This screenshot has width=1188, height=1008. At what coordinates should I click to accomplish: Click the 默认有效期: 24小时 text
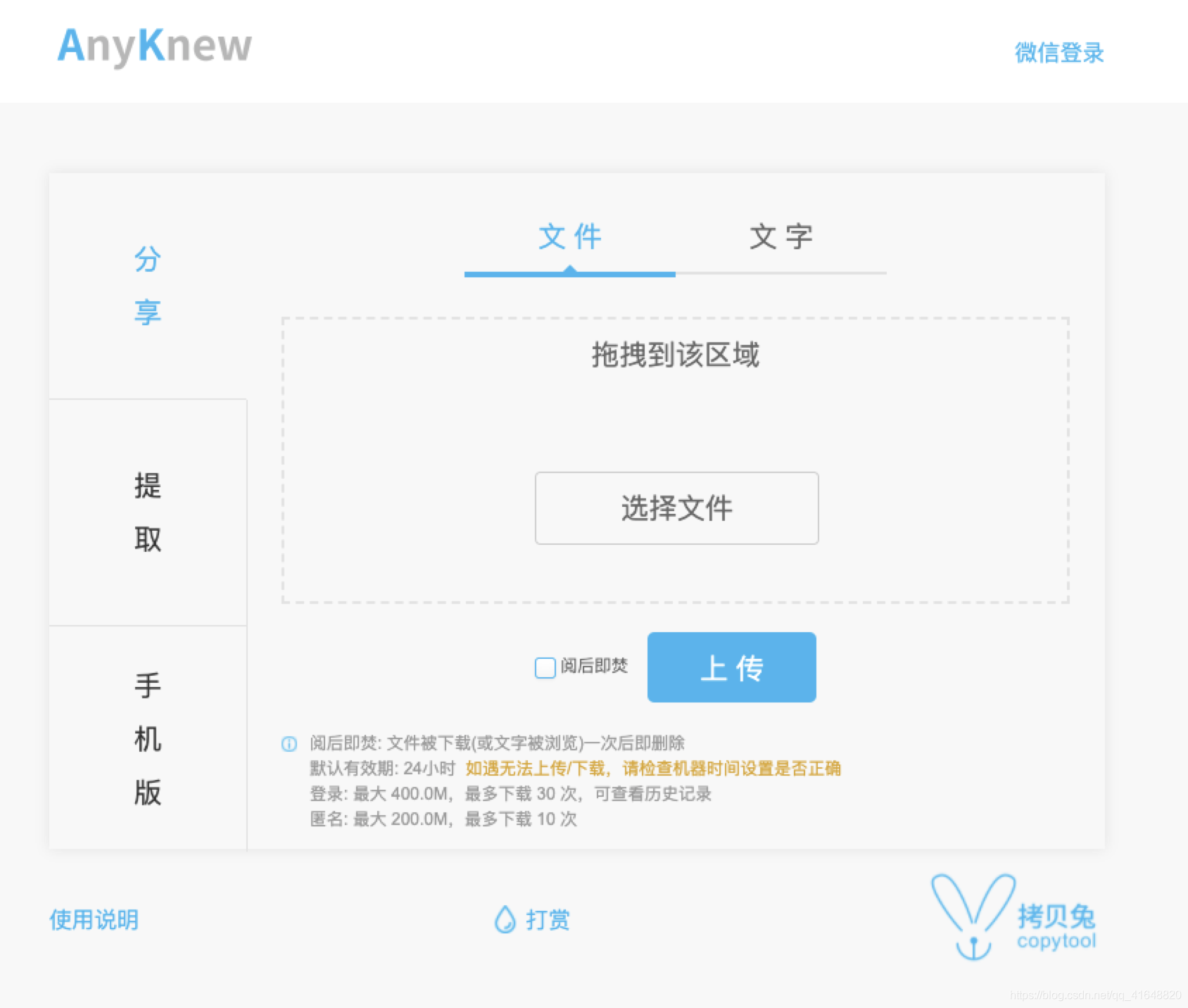tap(383, 768)
